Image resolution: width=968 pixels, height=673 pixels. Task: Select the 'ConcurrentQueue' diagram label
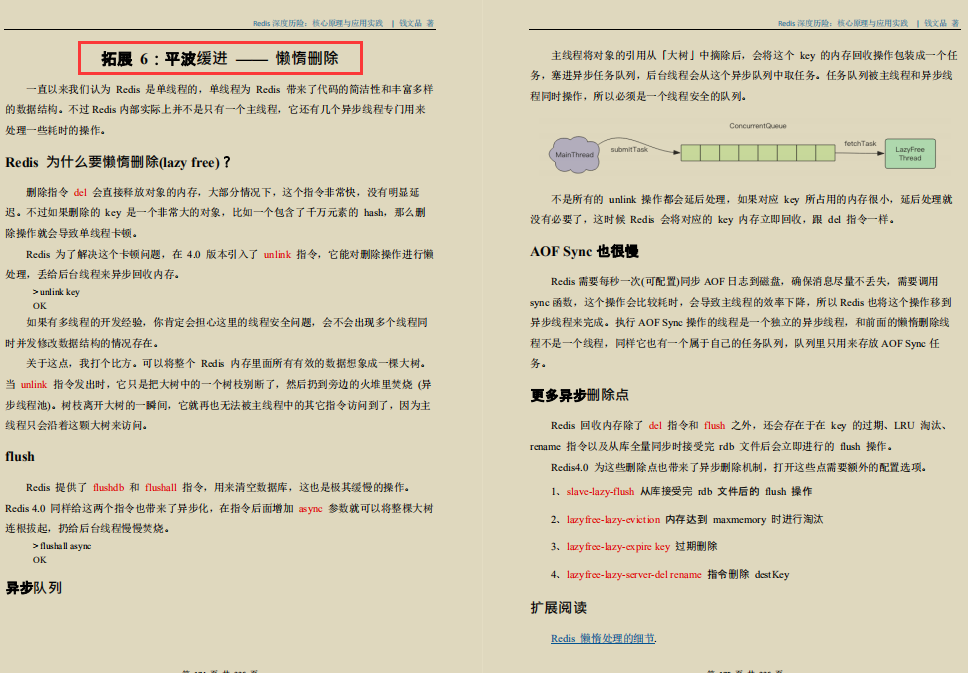pyautogui.click(x=757, y=126)
